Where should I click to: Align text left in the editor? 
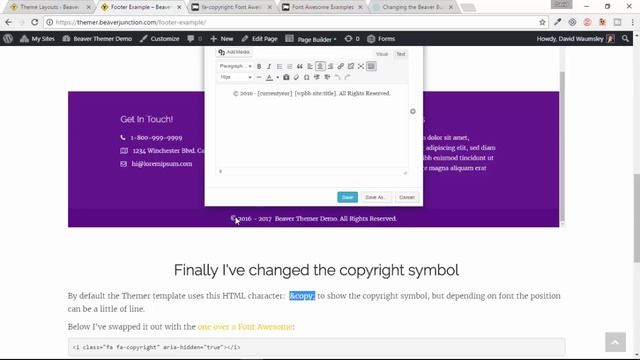tap(310, 66)
